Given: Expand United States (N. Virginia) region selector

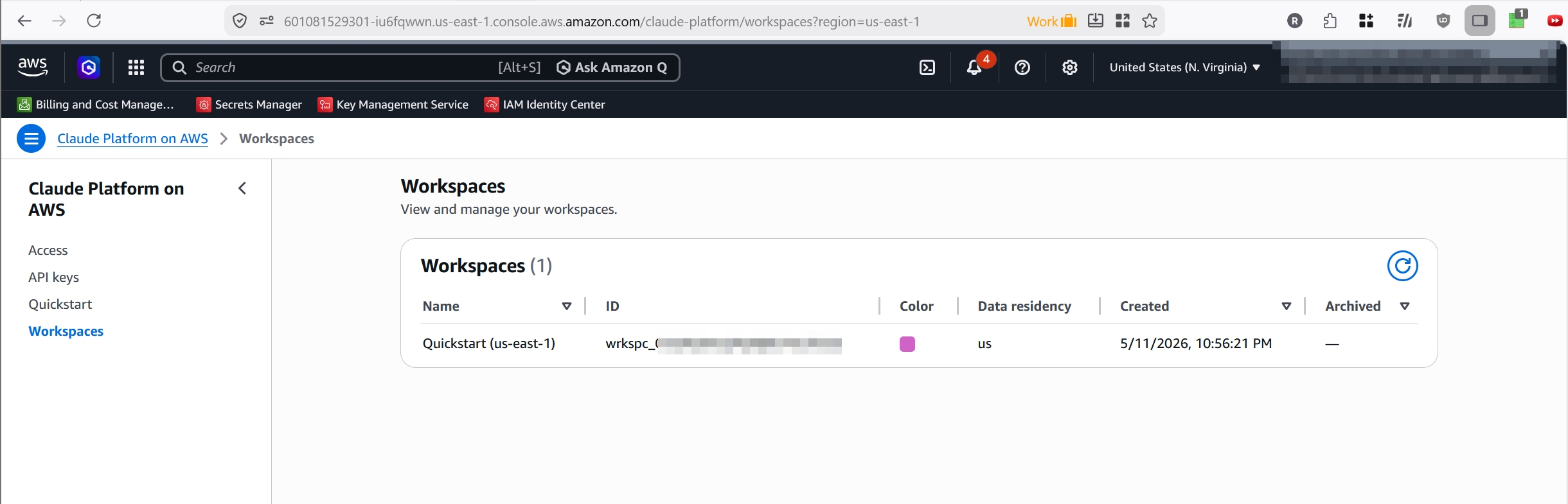Looking at the screenshot, I should pos(1184,67).
